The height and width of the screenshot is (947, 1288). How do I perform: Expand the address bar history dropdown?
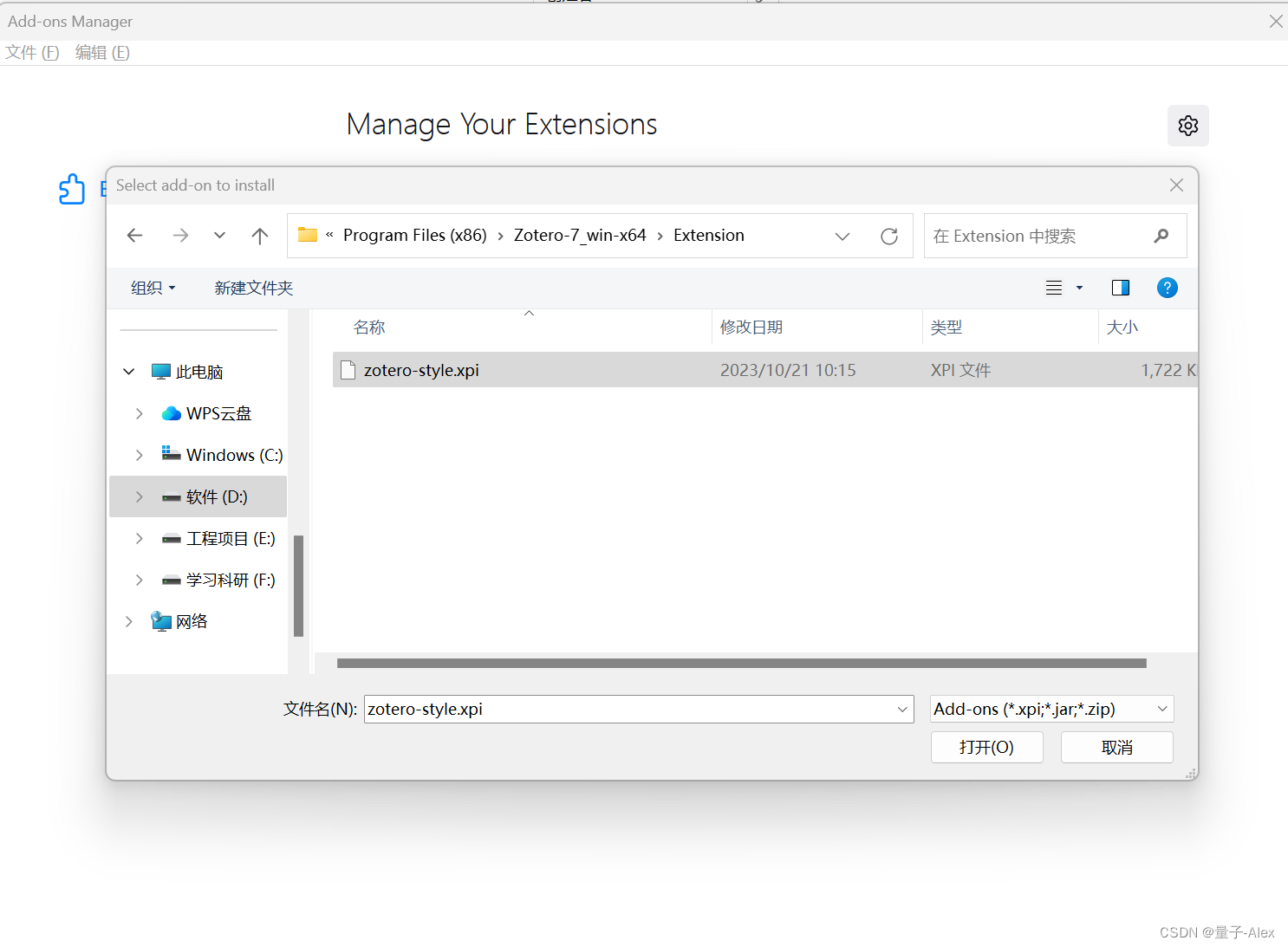(x=842, y=236)
